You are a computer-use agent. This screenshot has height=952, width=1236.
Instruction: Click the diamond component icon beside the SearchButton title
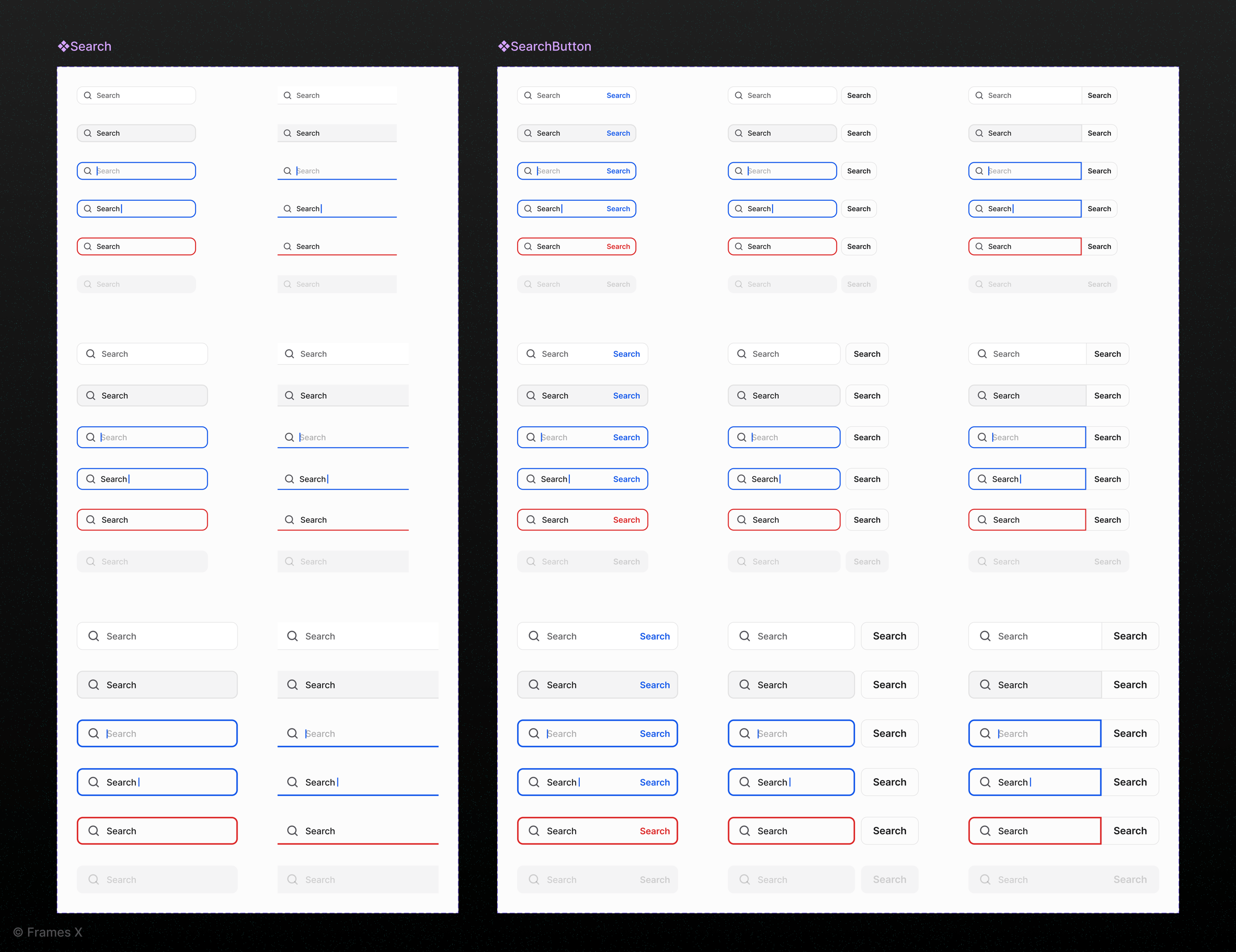pos(504,46)
